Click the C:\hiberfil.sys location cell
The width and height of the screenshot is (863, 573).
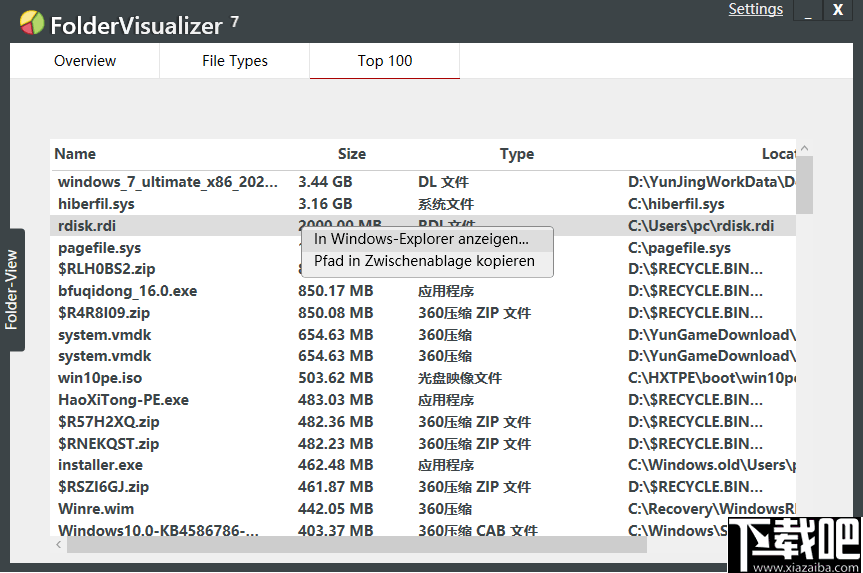(x=676, y=204)
